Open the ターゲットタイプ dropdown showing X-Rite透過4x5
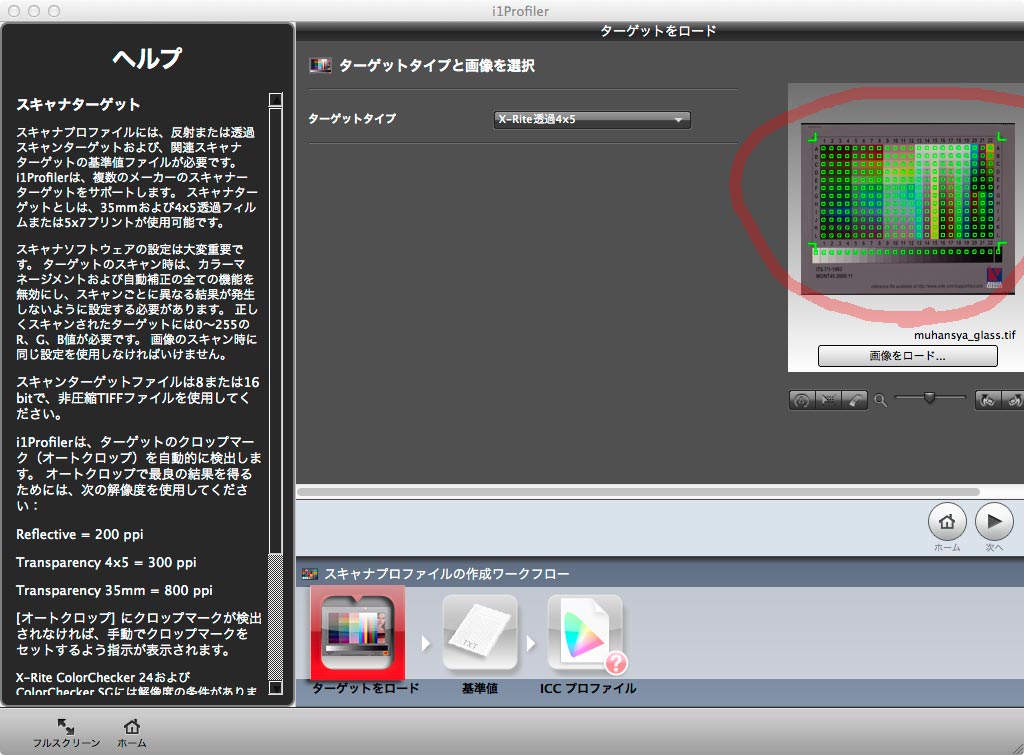This screenshot has width=1024, height=755. coord(592,120)
